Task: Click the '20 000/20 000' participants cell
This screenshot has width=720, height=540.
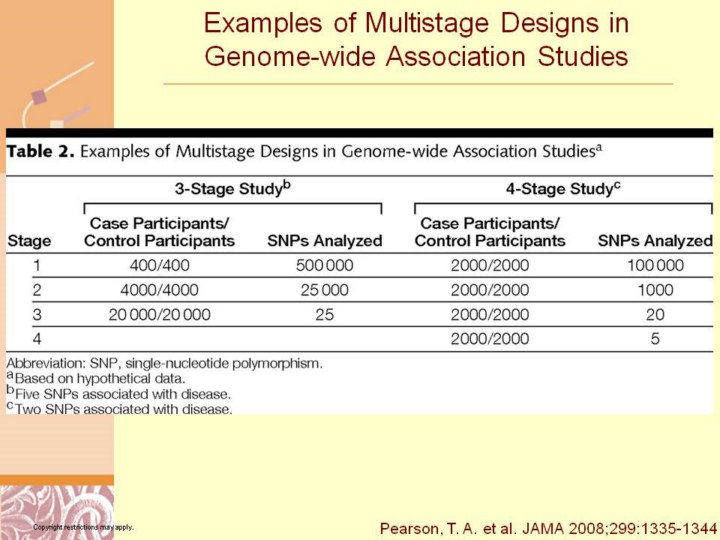Action: pyautogui.click(x=159, y=315)
